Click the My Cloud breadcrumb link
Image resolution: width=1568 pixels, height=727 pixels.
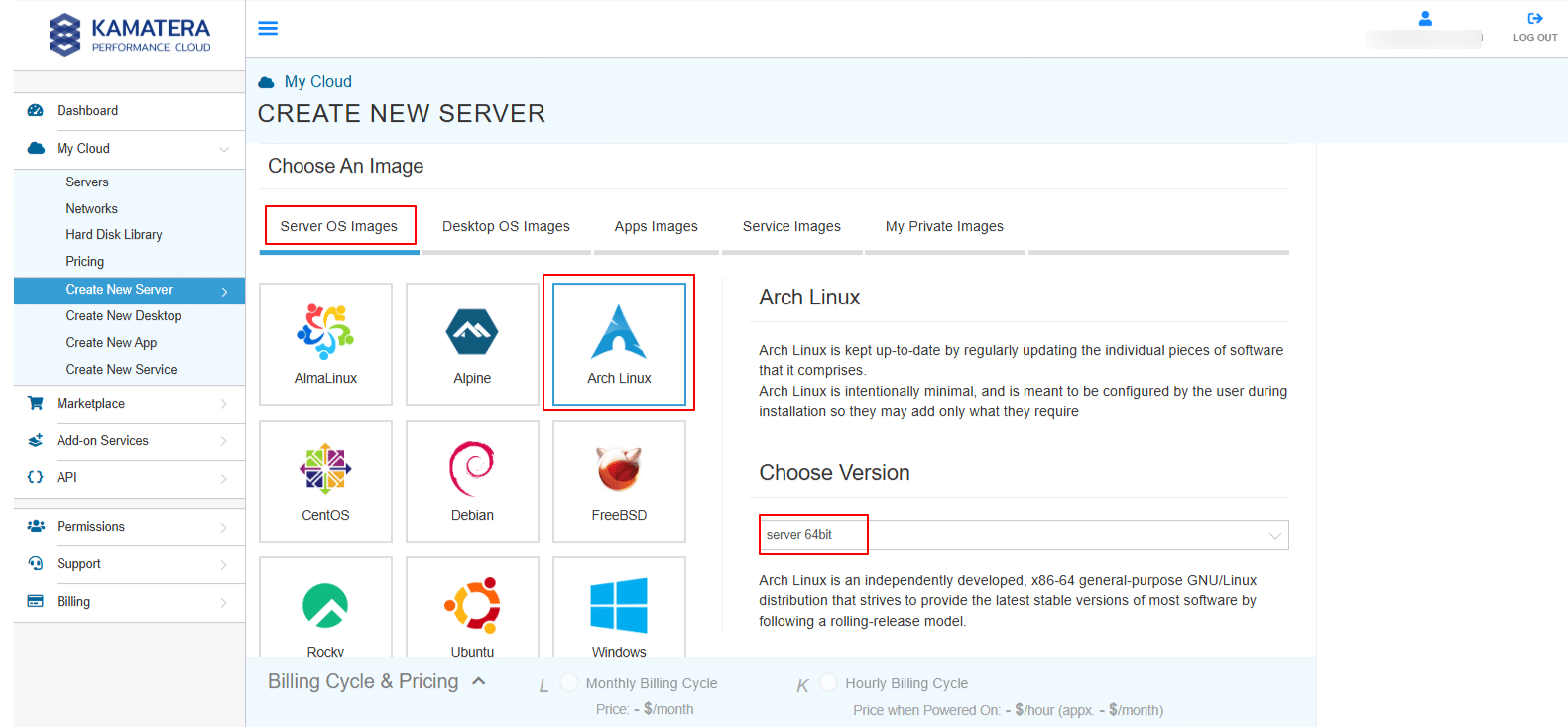318,81
